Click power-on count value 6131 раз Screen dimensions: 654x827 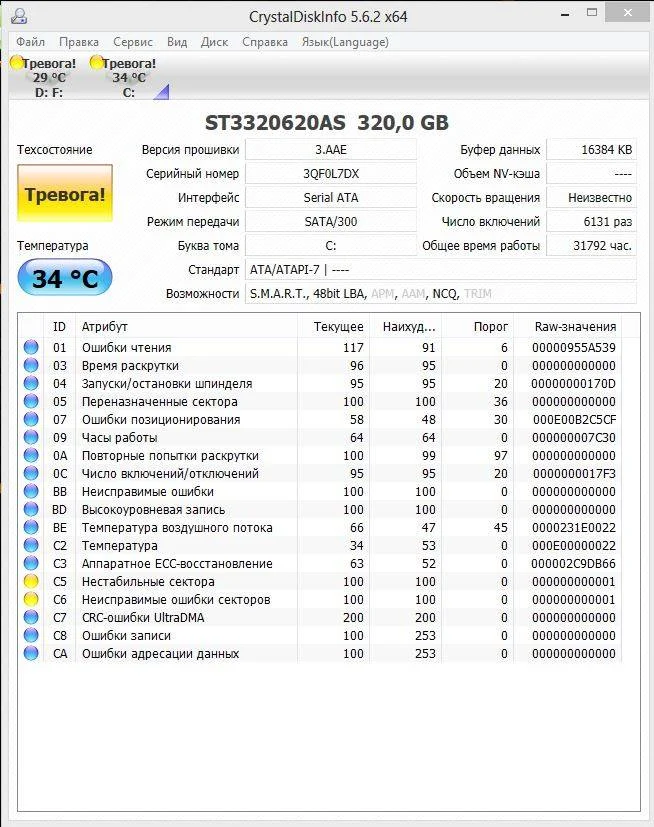pos(591,222)
